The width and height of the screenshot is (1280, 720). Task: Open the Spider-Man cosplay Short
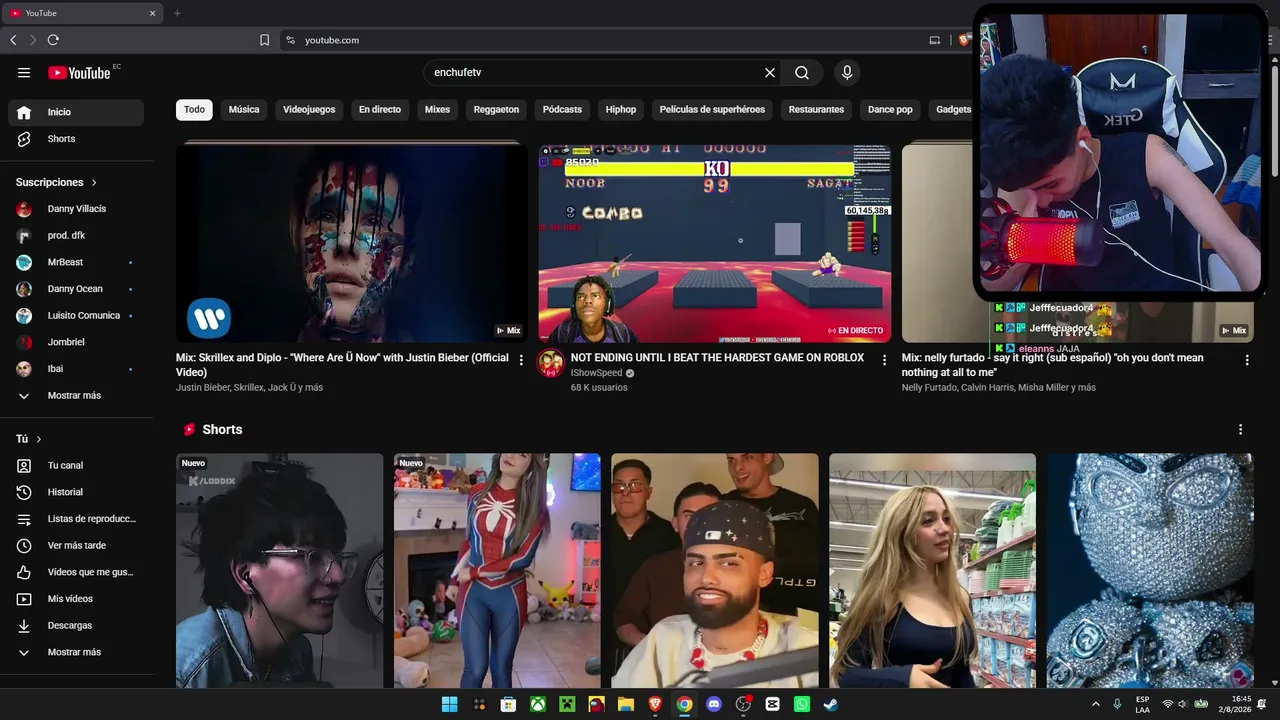(497, 570)
